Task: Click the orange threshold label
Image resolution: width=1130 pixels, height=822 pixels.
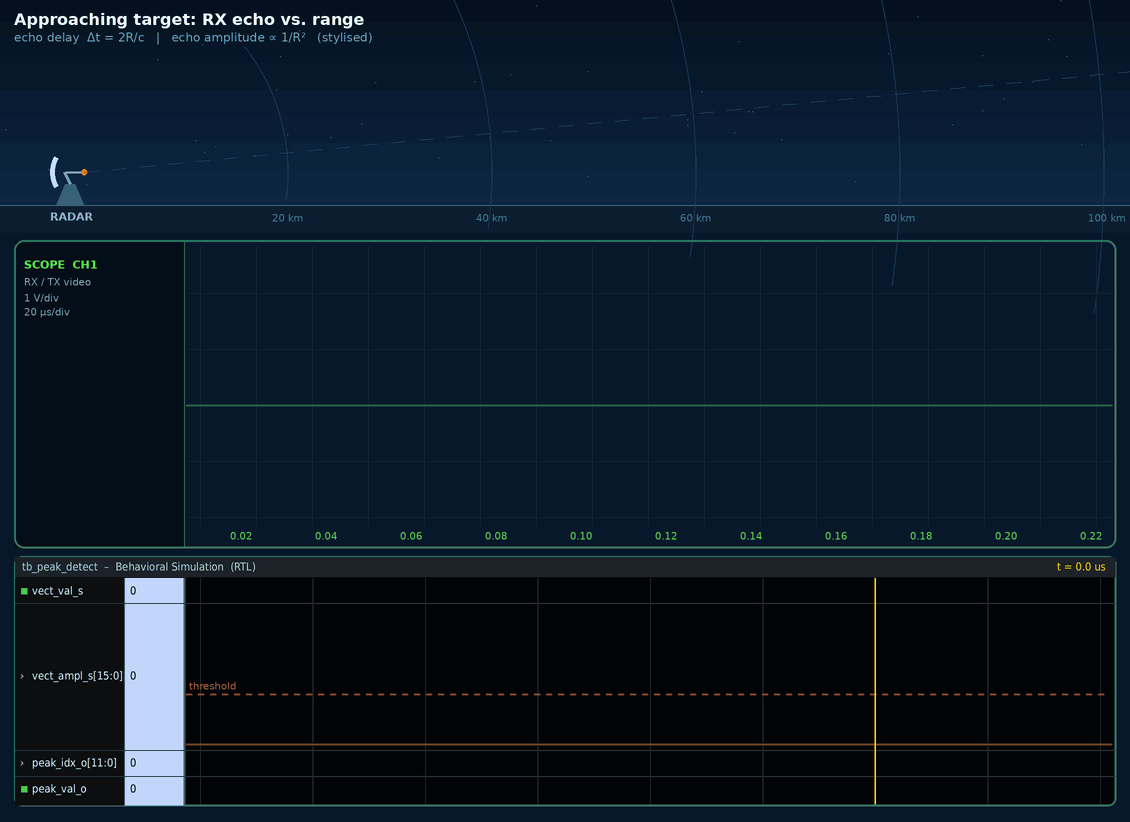Action: [x=213, y=686]
